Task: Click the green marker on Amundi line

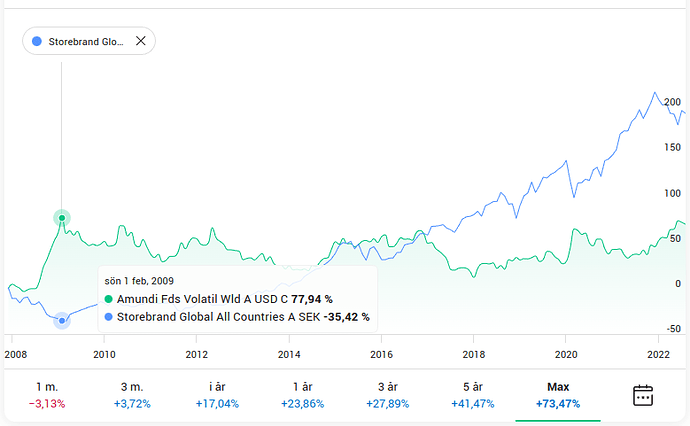Action: pos(62,218)
